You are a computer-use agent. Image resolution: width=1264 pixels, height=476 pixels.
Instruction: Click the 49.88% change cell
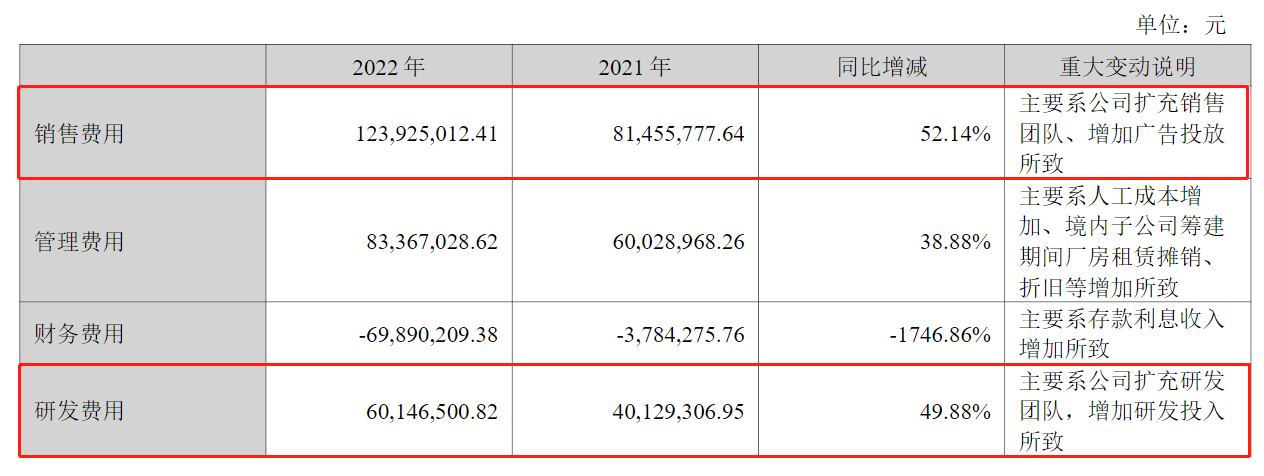pos(957,411)
